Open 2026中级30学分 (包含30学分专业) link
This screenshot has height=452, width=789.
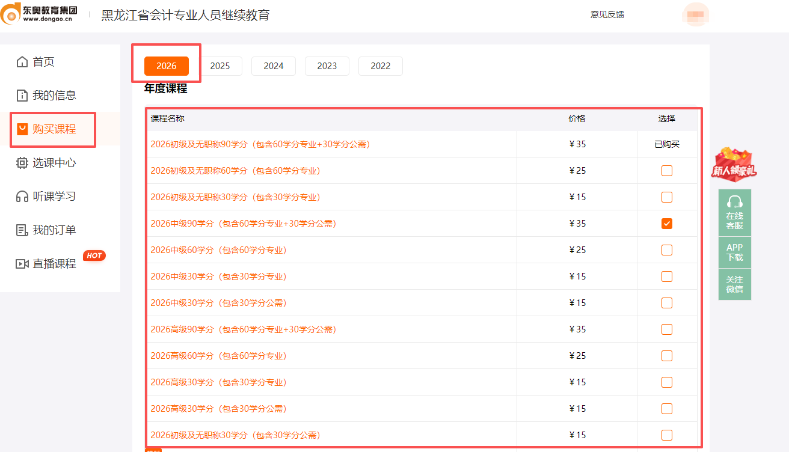(x=218, y=276)
